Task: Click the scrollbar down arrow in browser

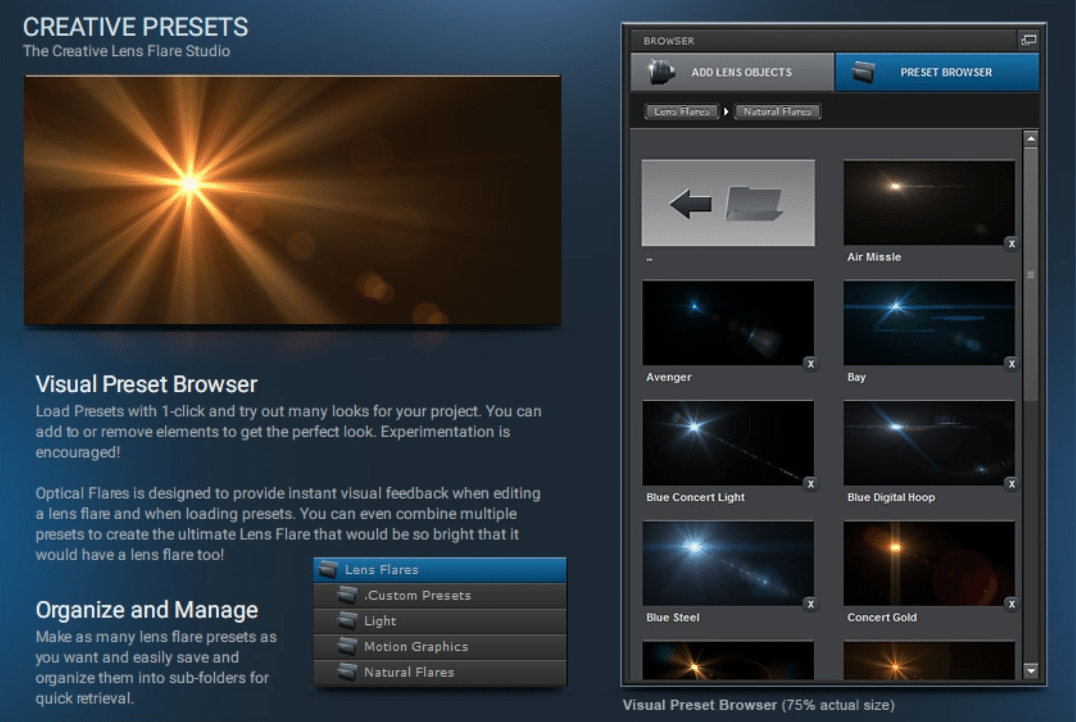Action: click(1031, 670)
